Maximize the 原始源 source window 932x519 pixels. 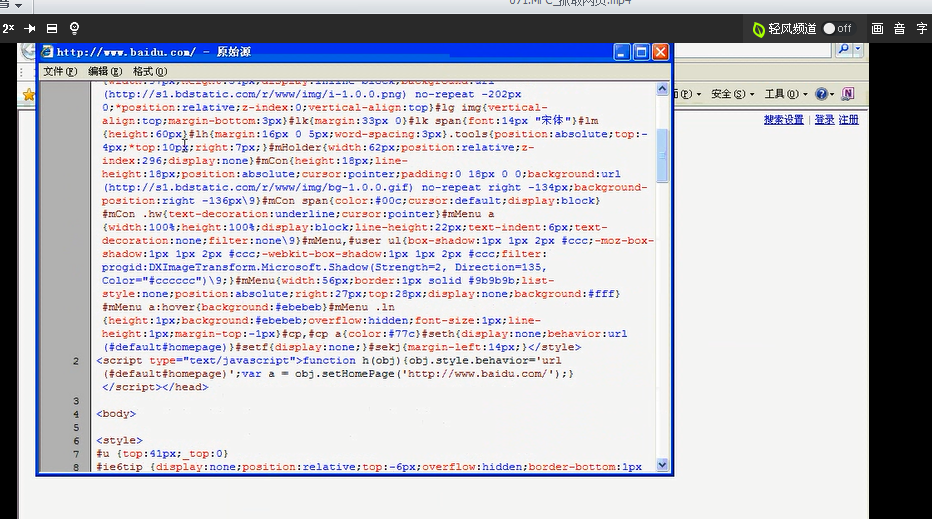pos(641,52)
